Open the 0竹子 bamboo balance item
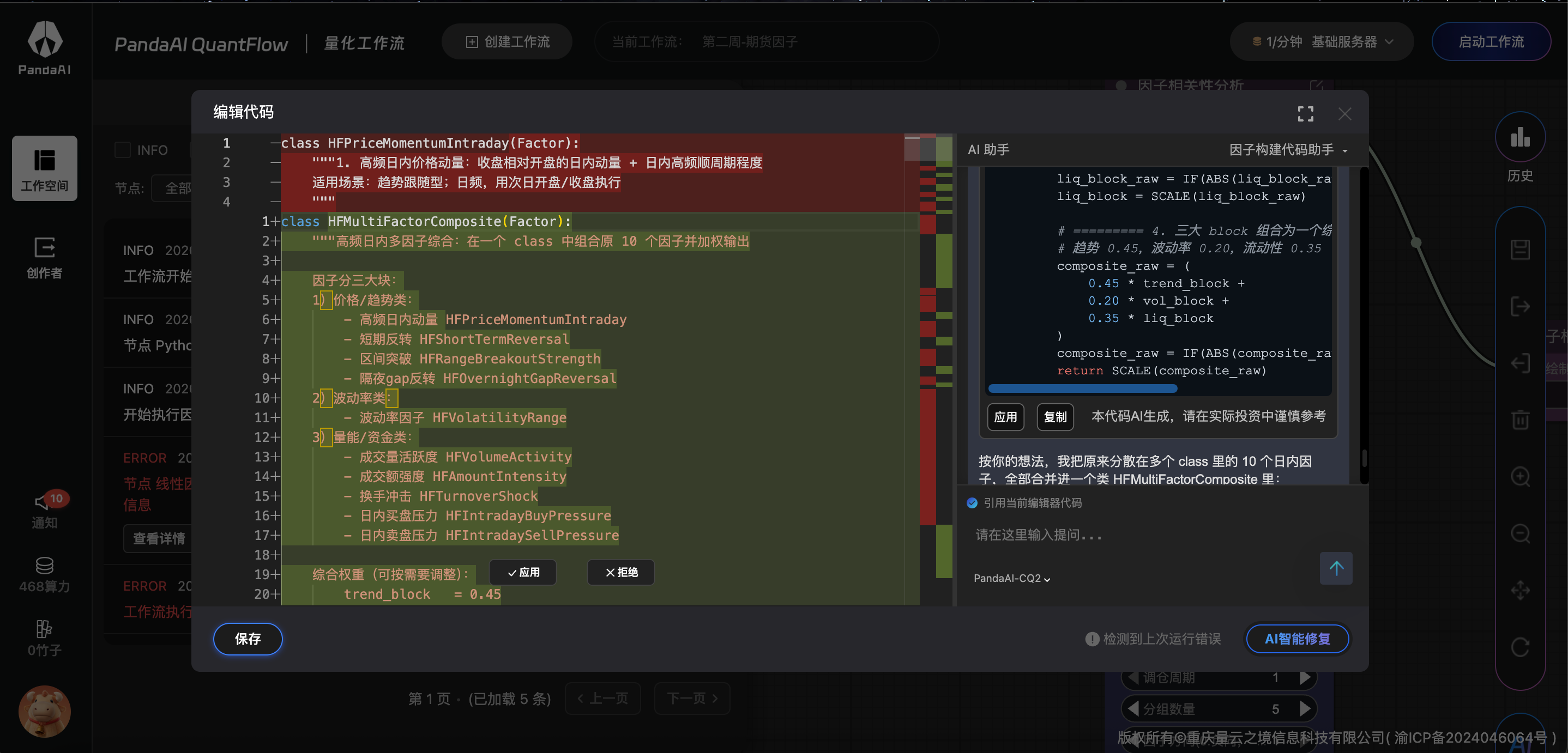Image resolution: width=1568 pixels, height=753 pixels. click(x=45, y=638)
